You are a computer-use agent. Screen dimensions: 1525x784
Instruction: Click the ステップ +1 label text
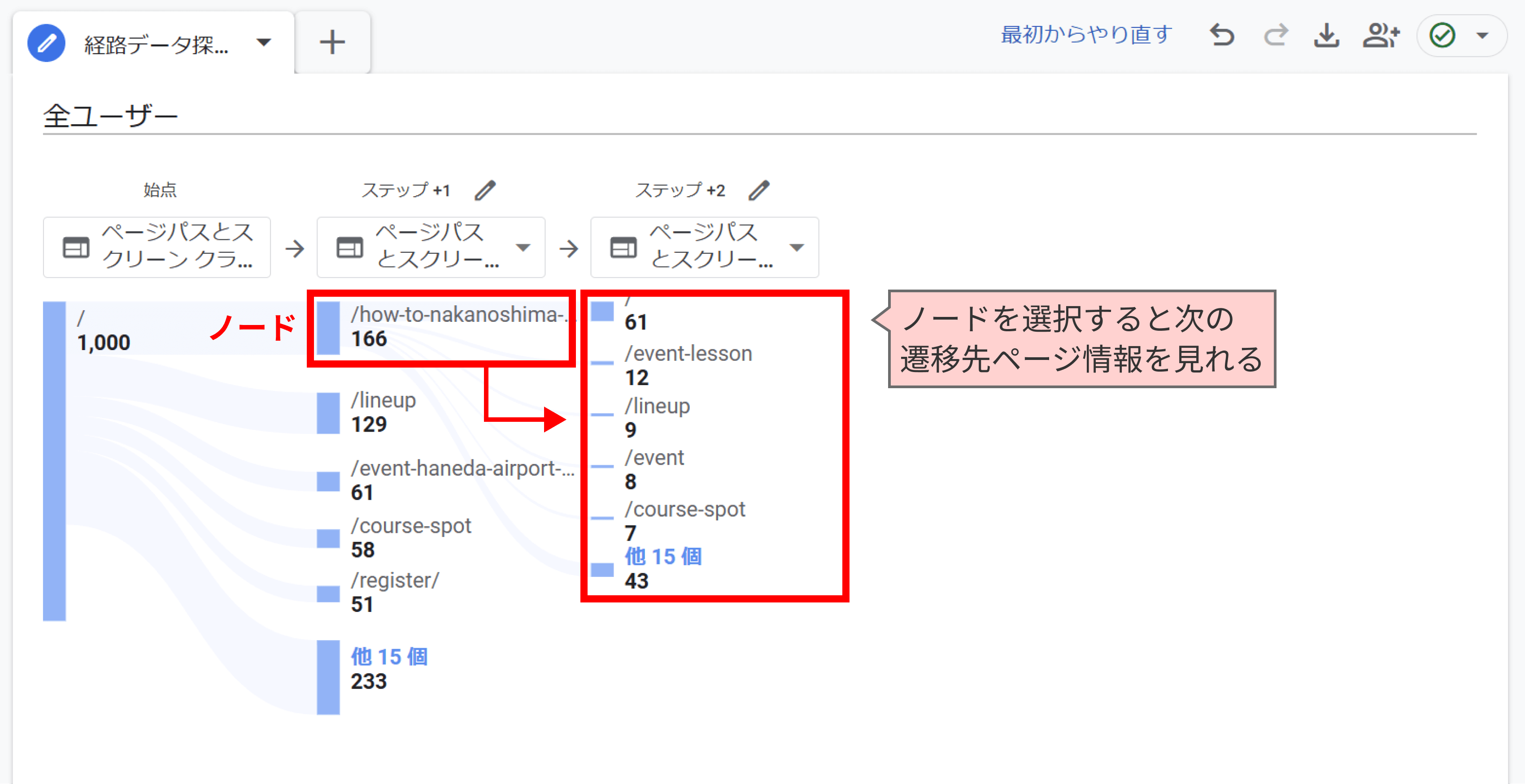(406, 190)
